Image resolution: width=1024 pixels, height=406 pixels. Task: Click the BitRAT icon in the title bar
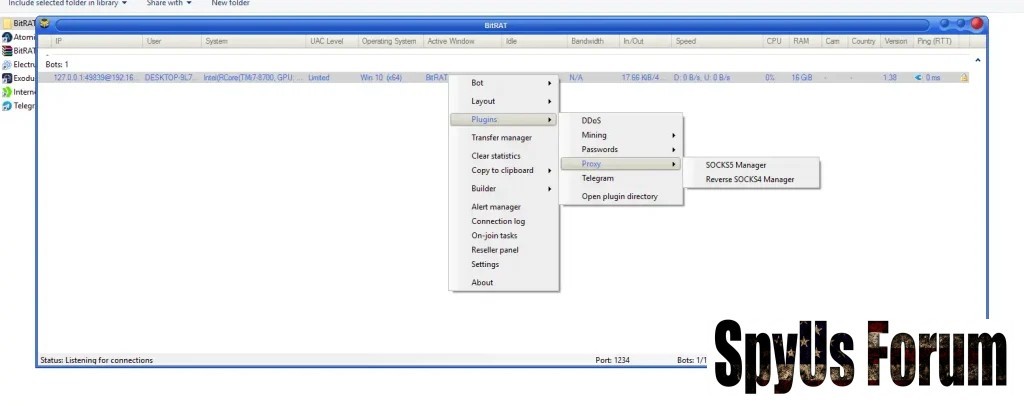point(45,23)
